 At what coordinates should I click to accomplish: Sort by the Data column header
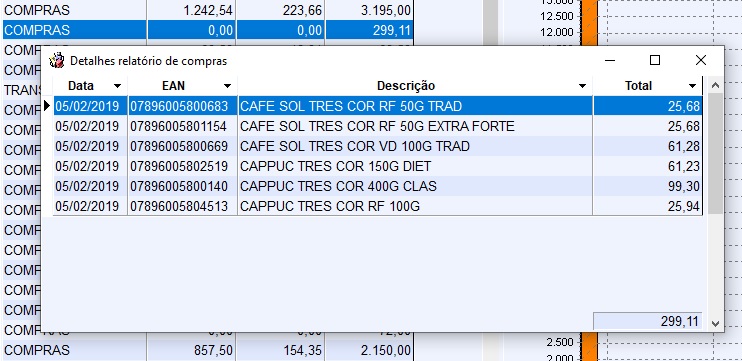click(x=81, y=86)
